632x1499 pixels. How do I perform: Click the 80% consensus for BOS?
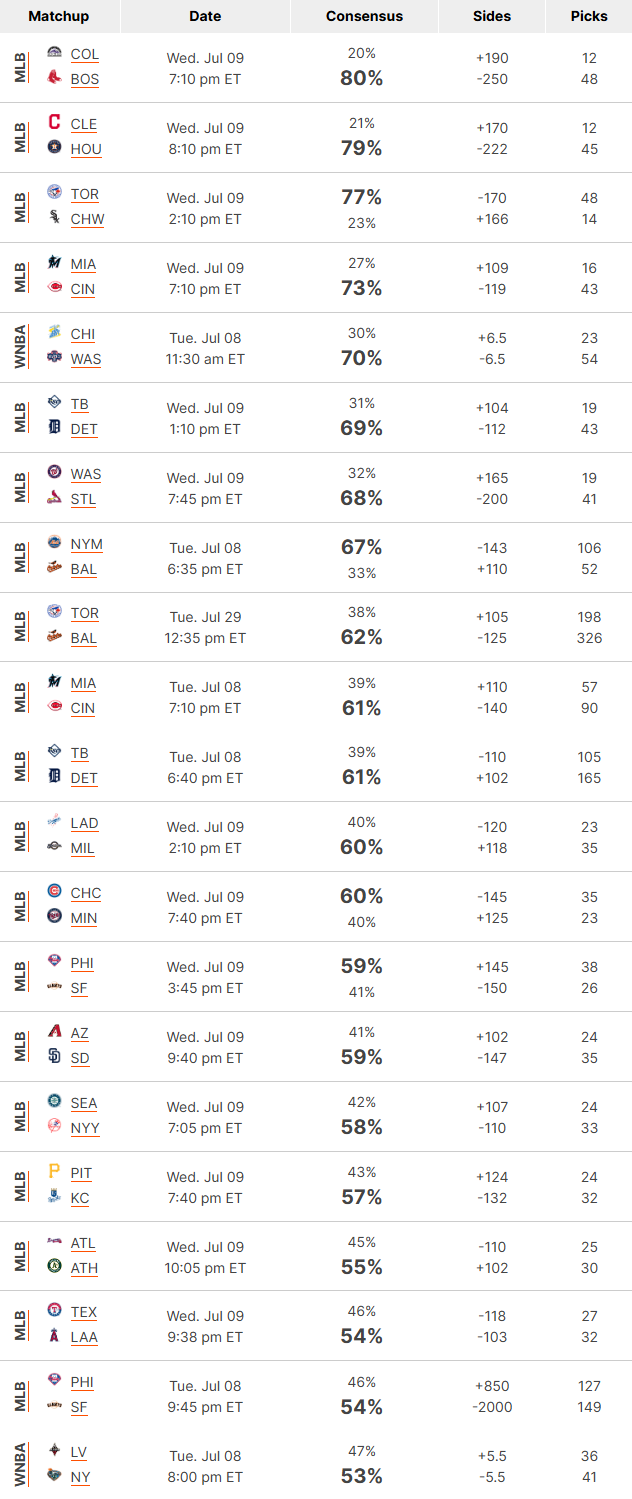[361, 78]
